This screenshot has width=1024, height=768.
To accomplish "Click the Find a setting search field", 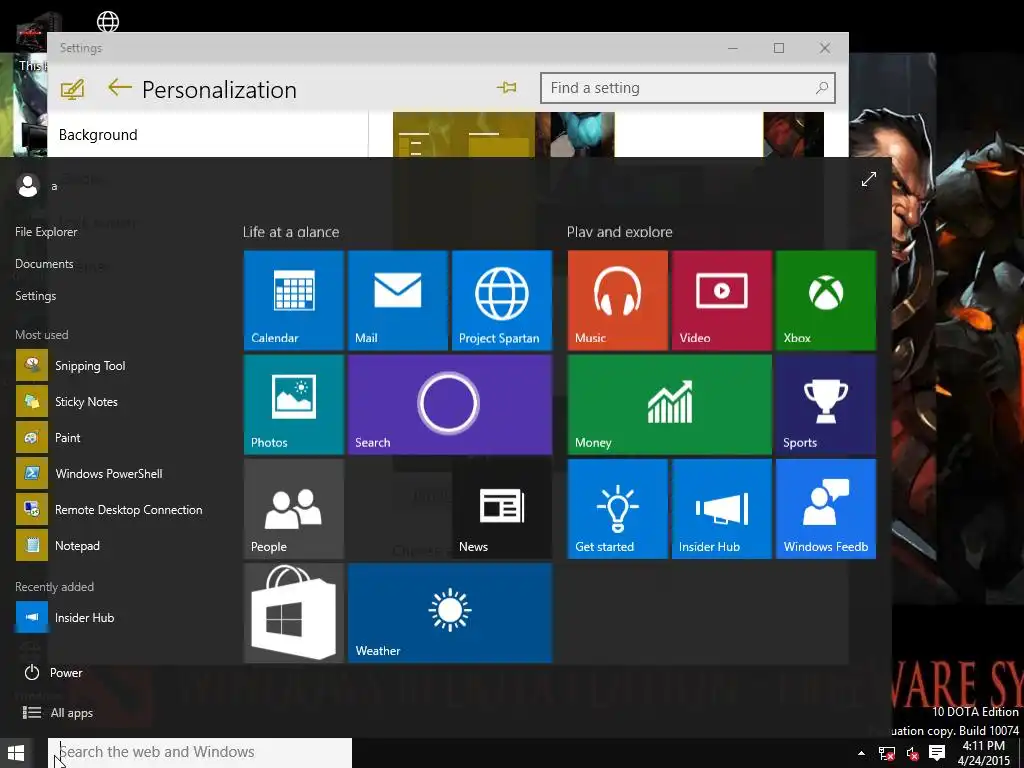I will [688, 88].
